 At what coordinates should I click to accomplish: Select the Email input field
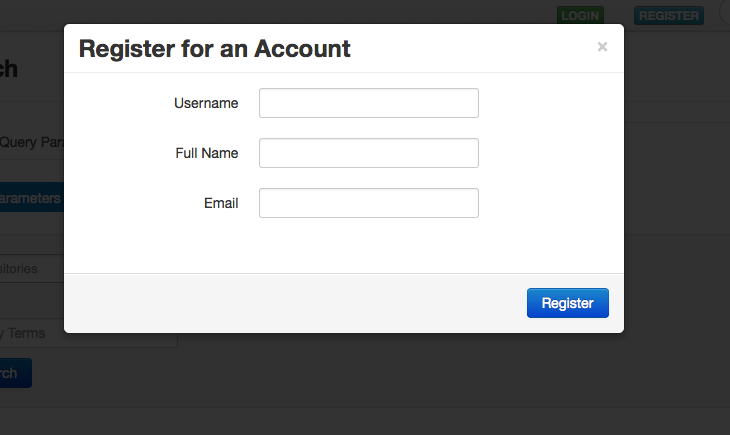[x=368, y=203]
